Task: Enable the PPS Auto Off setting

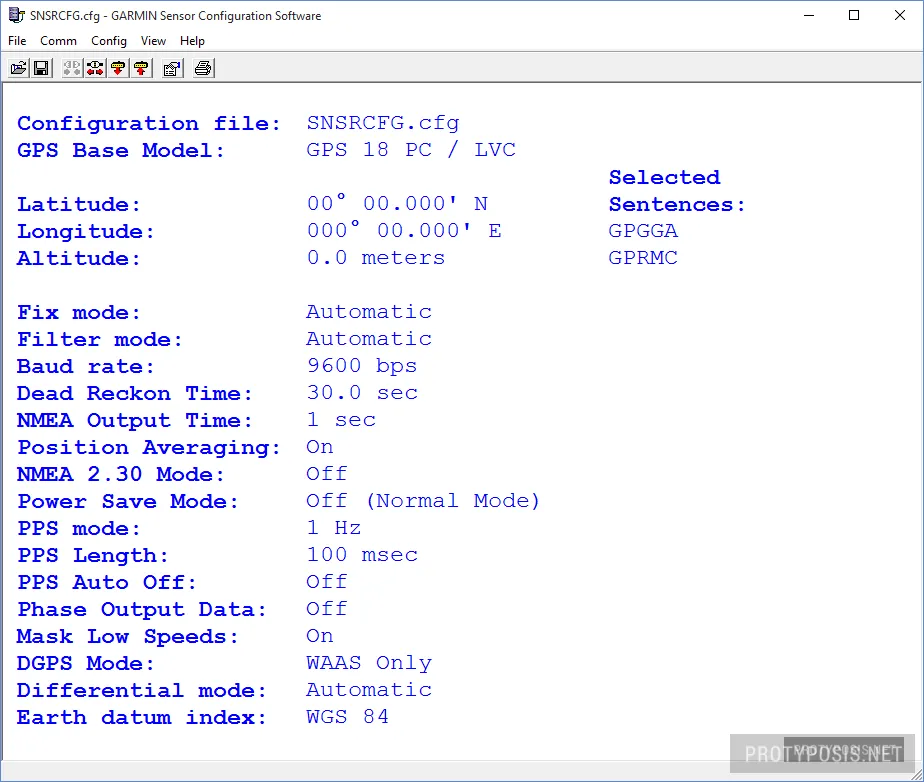Action: pyautogui.click(x=327, y=581)
